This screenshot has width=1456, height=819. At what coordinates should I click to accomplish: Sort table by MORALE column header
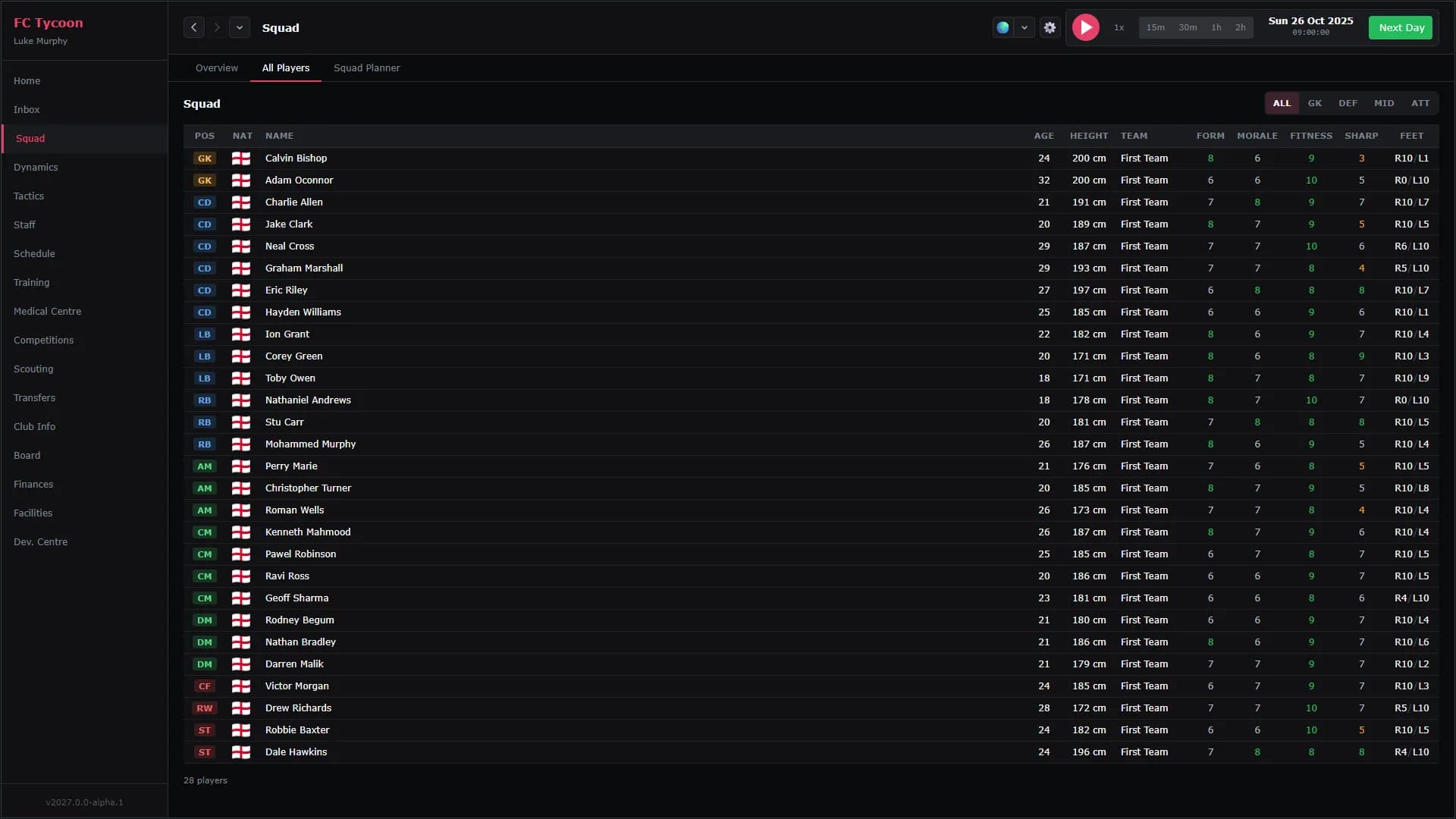(x=1257, y=136)
